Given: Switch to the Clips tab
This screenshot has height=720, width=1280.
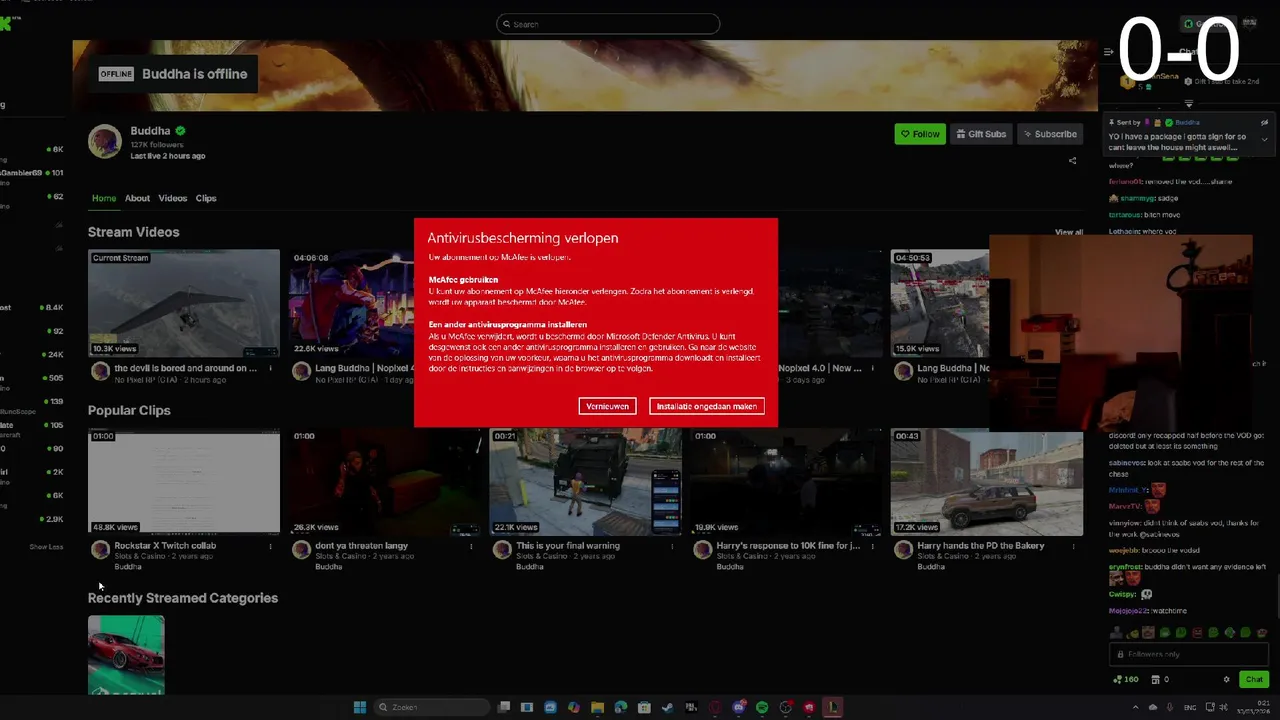Looking at the screenshot, I should click(x=206, y=198).
